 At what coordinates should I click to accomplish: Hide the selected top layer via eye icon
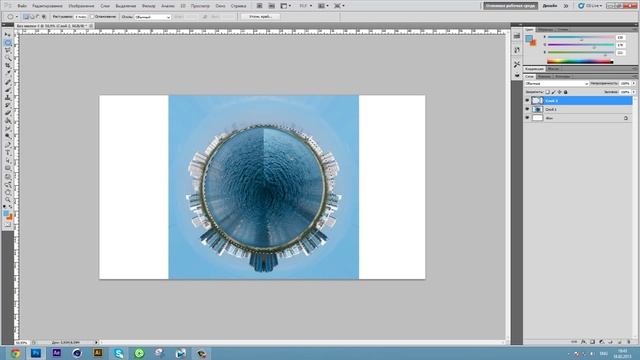527,100
